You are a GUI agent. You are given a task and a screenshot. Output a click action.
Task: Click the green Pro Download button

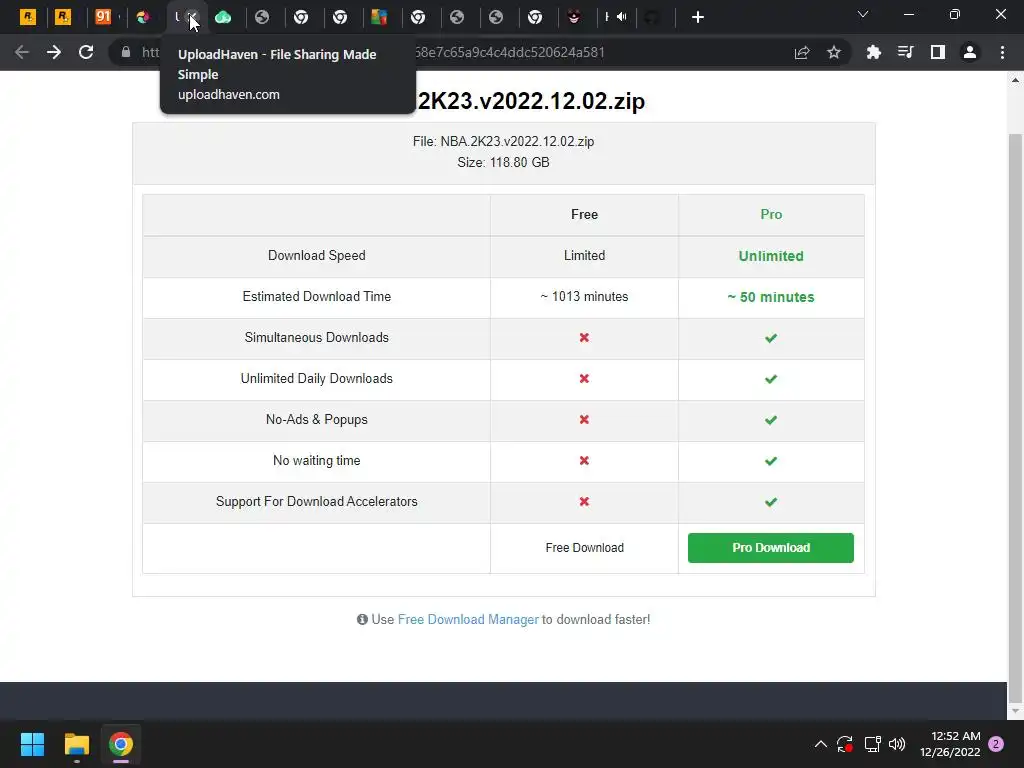(x=771, y=548)
